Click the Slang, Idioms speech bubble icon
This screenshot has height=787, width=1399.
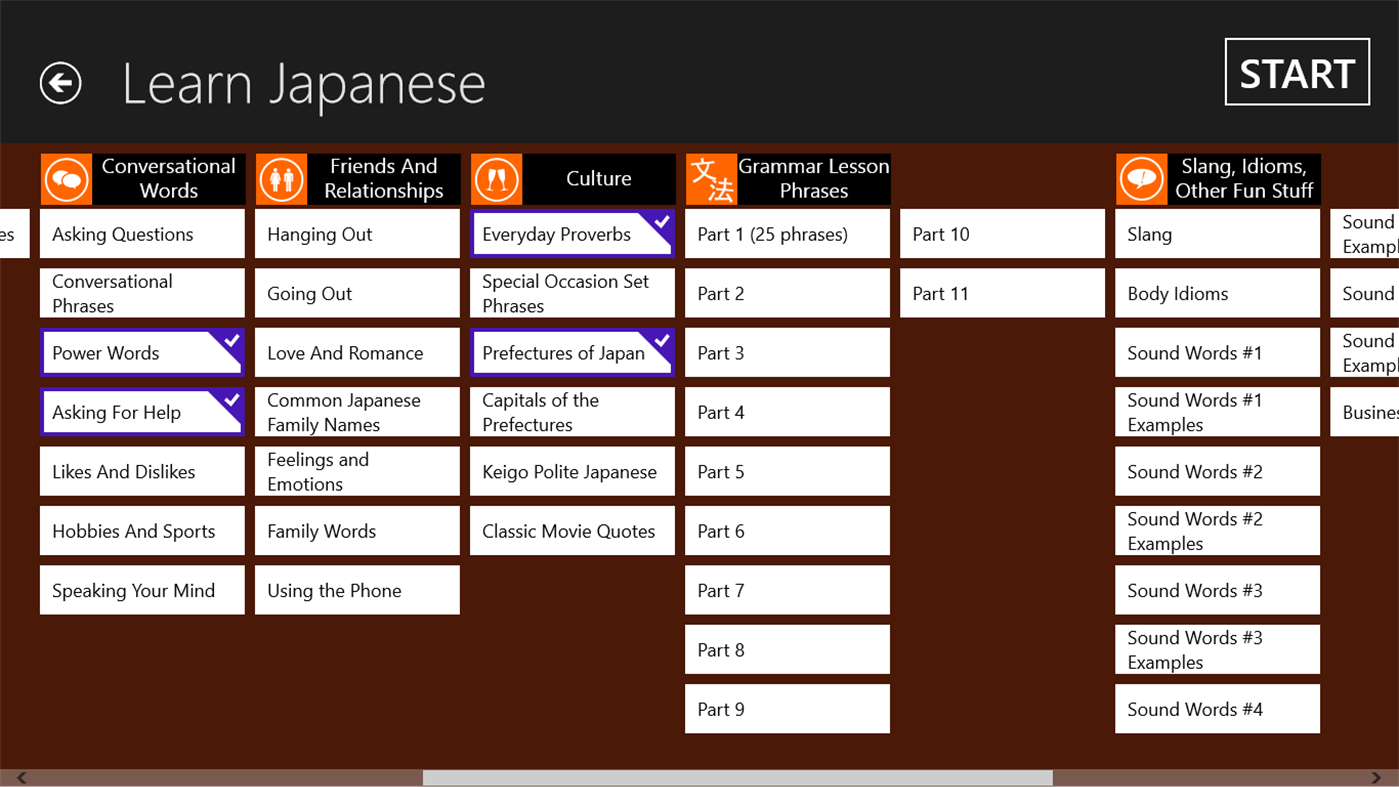tap(1141, 178)
